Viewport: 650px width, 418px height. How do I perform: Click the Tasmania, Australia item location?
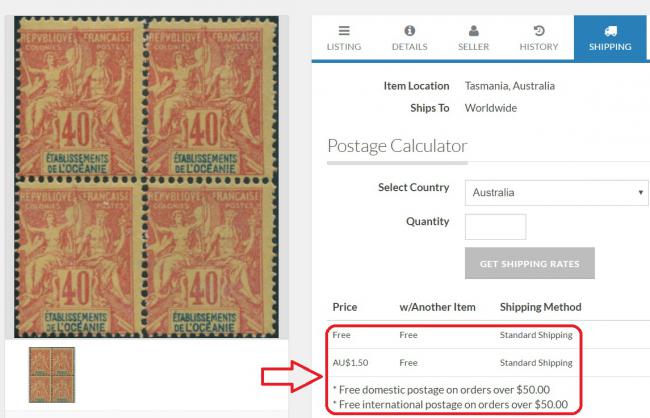(x=509, y=86)
